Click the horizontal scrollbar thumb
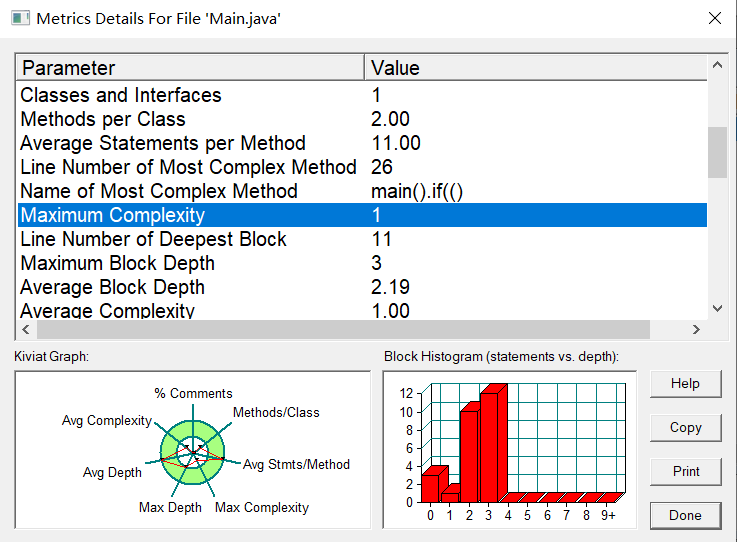The width and height of the screenshot is (737, 542). click(x=344, y=330)
